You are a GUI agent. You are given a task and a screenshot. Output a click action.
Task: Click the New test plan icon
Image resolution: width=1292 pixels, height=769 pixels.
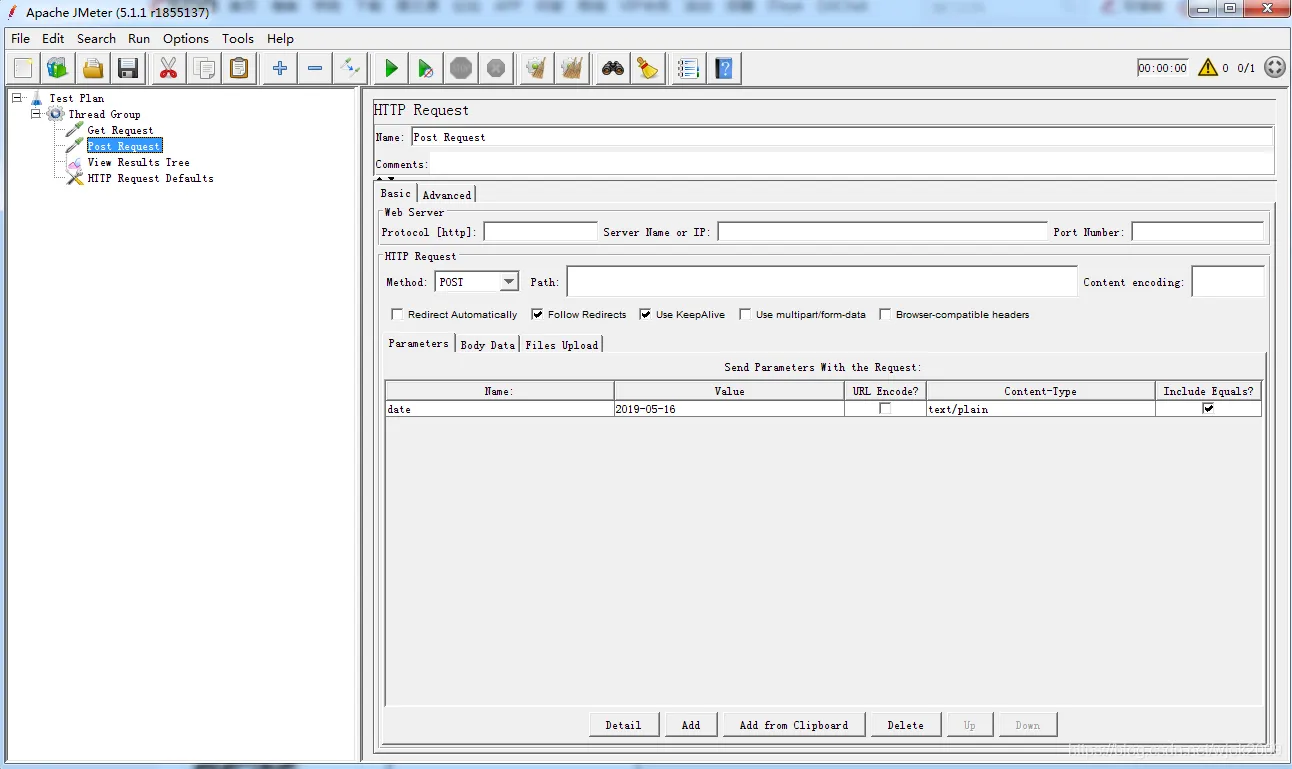tap(24, 68)
